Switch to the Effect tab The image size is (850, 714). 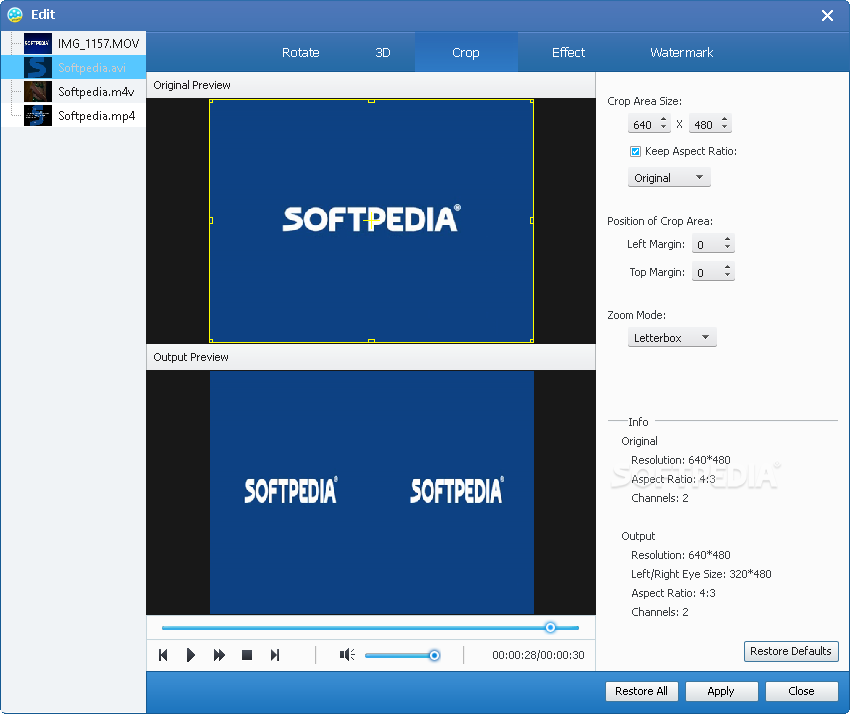click(568, 53)
